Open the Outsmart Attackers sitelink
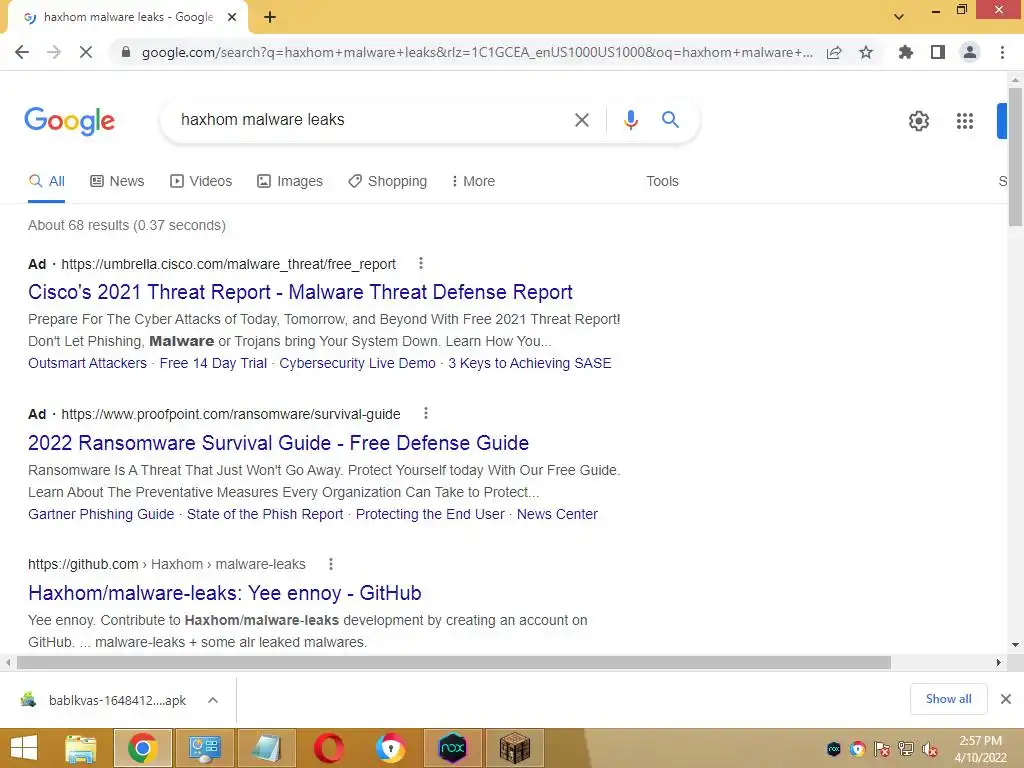 88,363
